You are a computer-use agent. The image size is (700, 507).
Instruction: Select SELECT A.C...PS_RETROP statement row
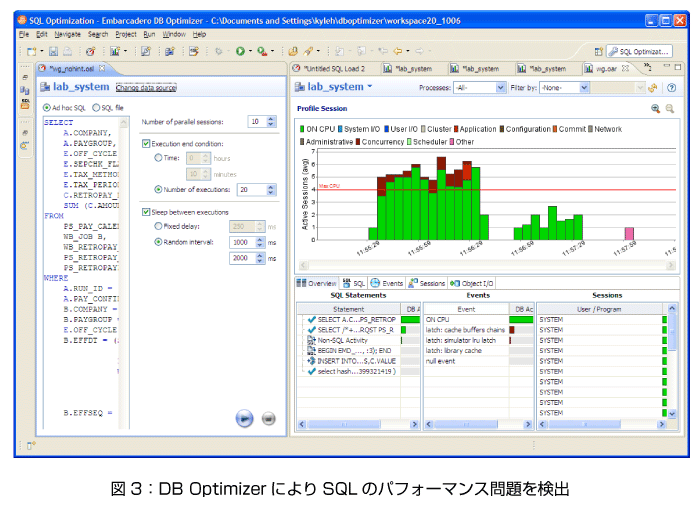pyautogui.click(x=358, y=319)
